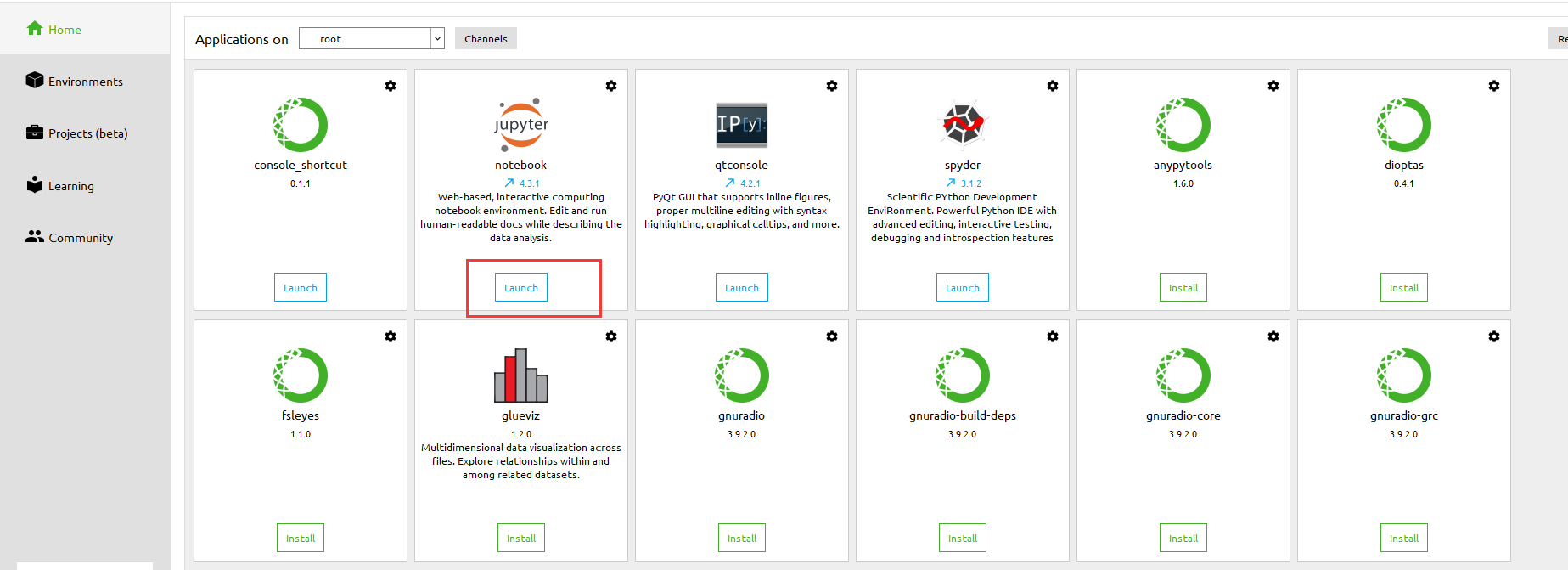Click the notebook 4.3.1 update arrow icon
This screenshot has height=570, width=1568.
509,183
